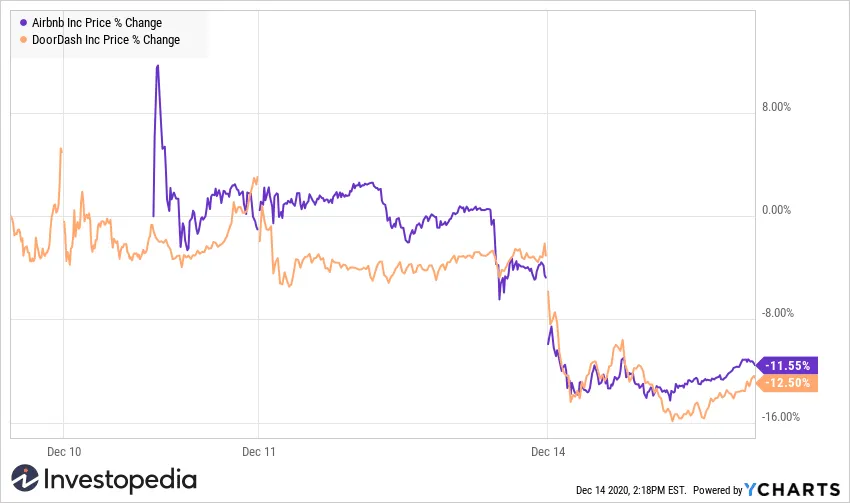Click the purple -11.55% value tag

[x=790, y=365]
